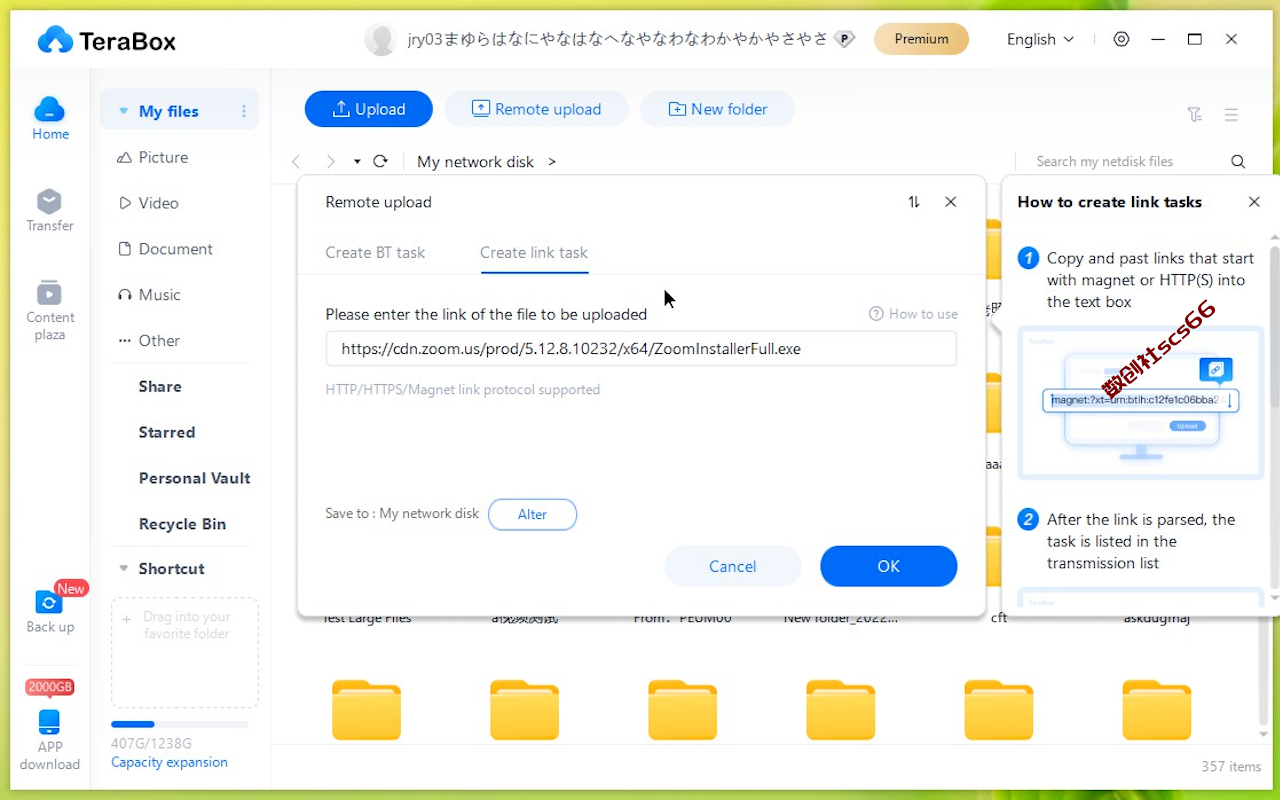
Task: Click Alter to change save location
Action: pos(532,514)
